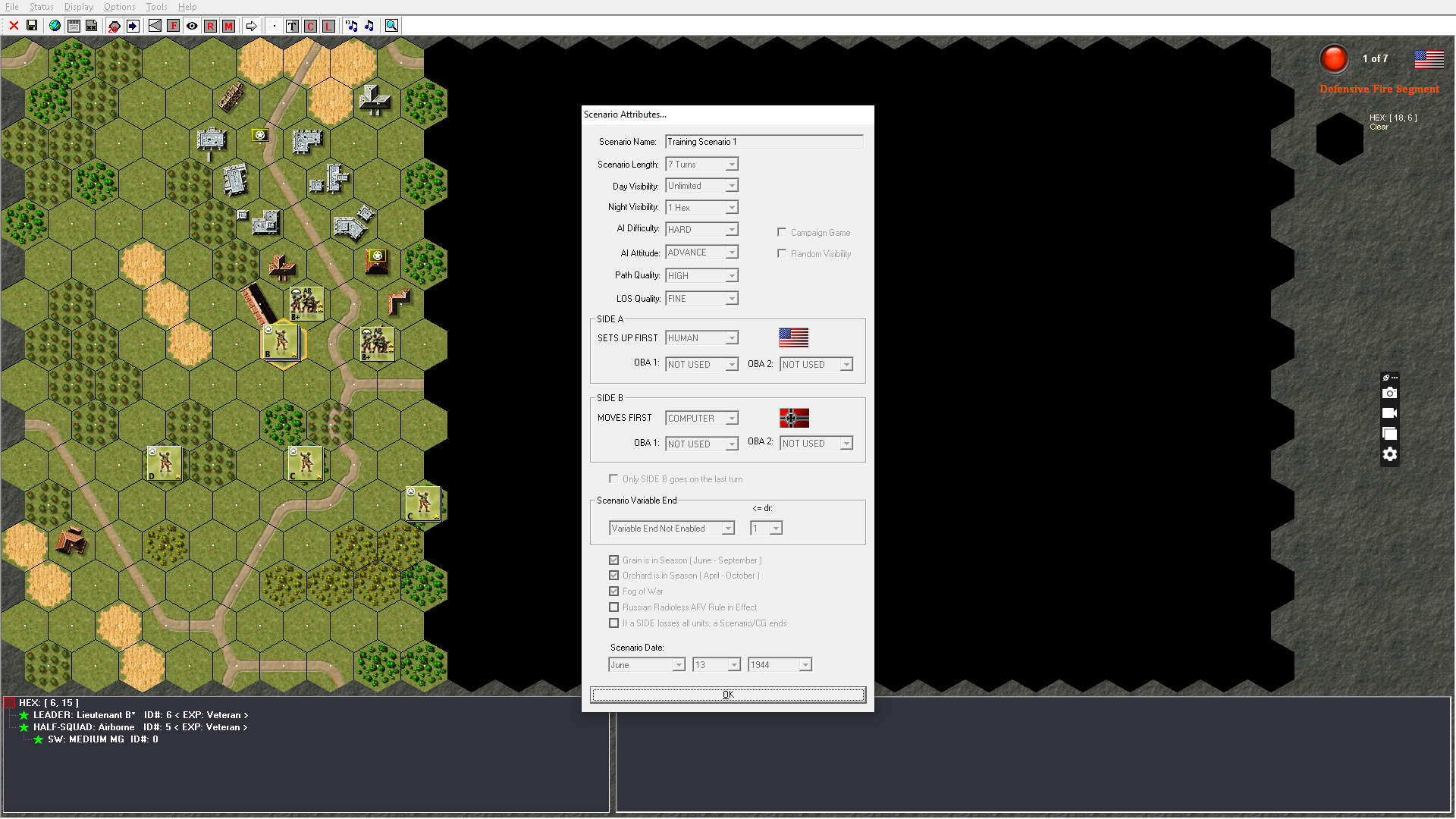This screenshot has height=819, width=1456.
Task: Click the floppy disk save icon
Action: click(32, 26)
